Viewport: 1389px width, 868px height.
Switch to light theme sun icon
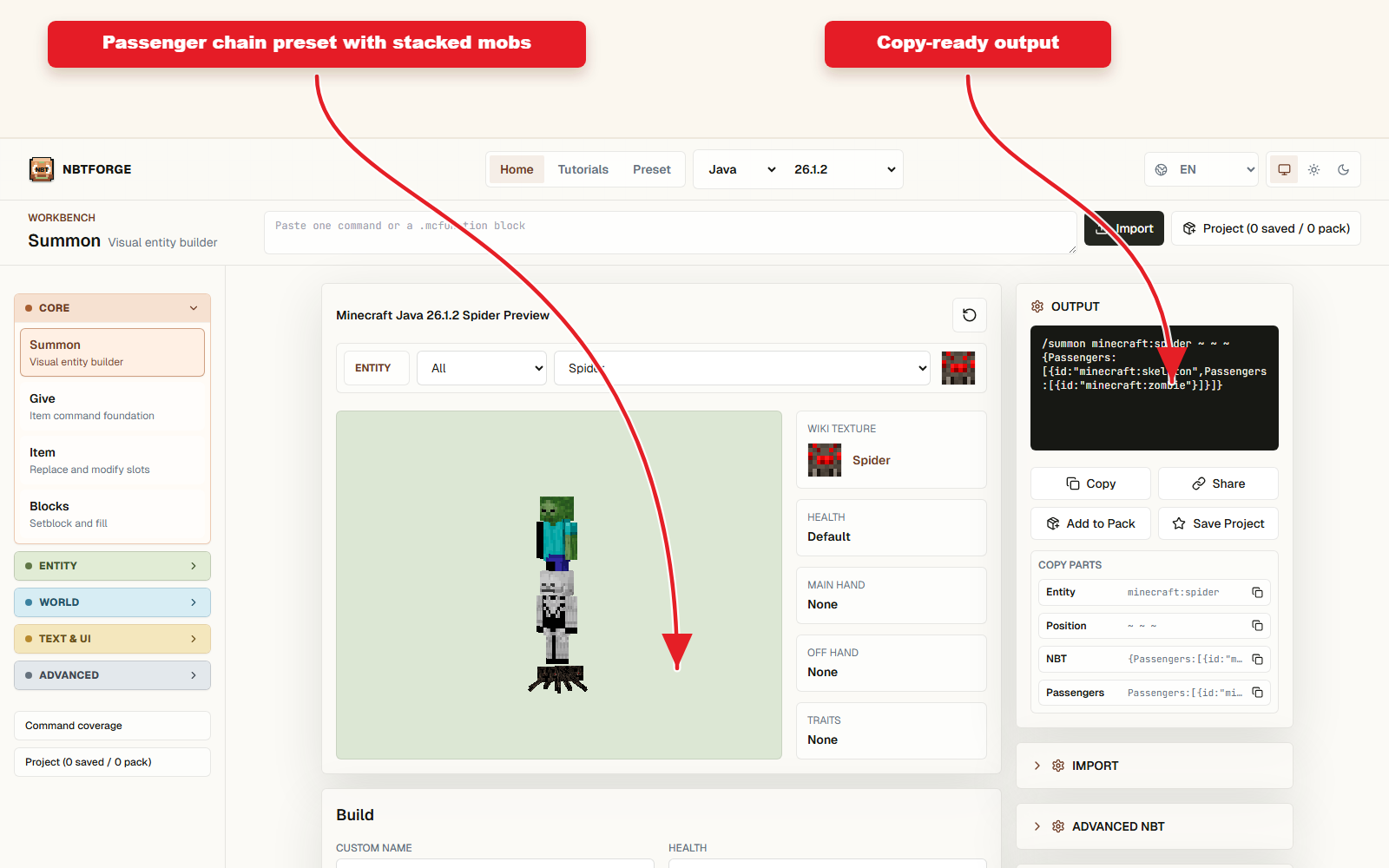point(1314,169)
